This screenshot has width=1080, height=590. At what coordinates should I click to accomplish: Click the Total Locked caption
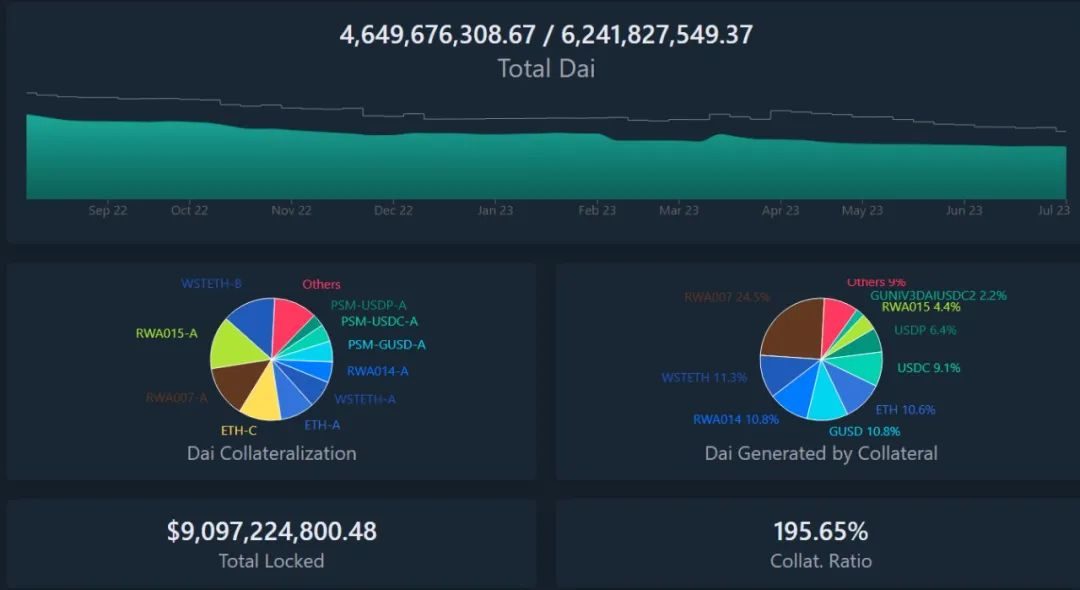[x=271, y=561]
